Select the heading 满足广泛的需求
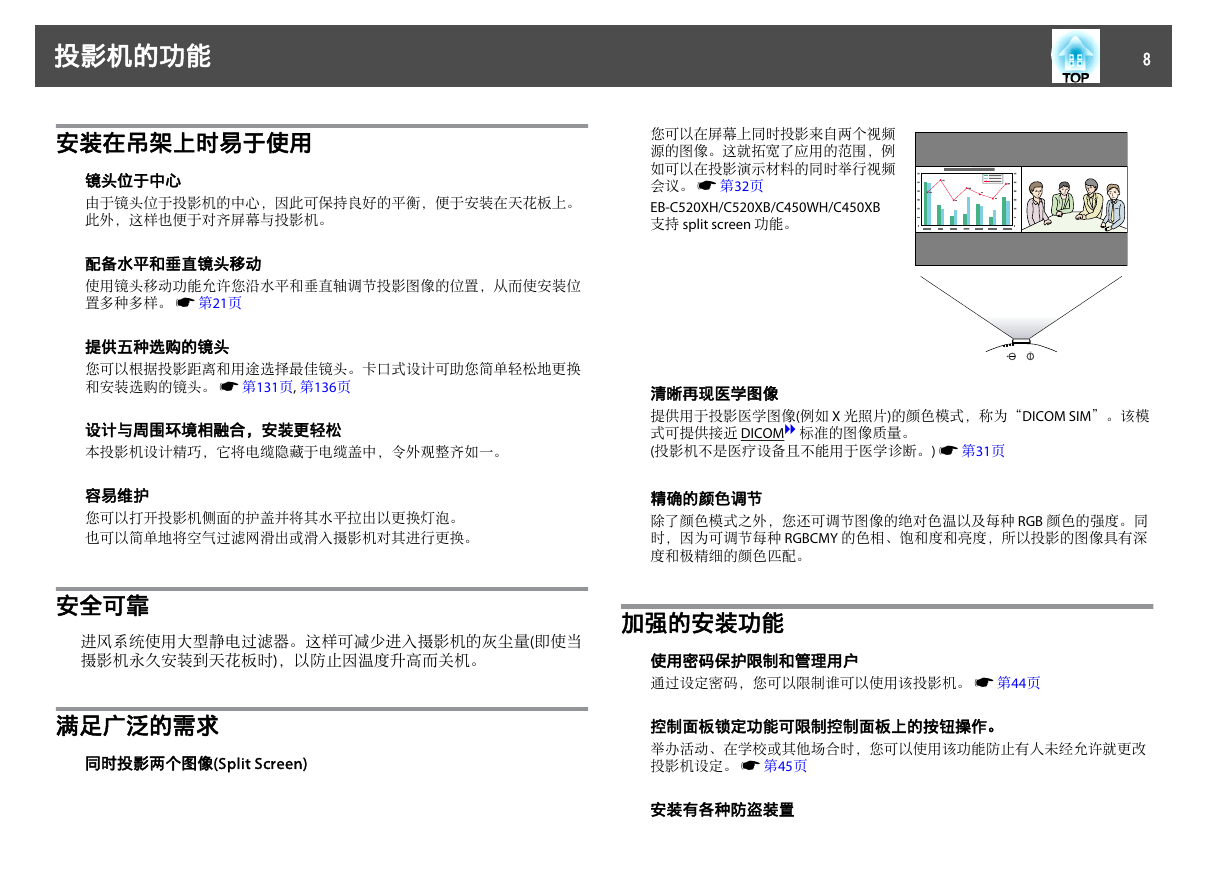1228x869 pixels. [137, 726]
